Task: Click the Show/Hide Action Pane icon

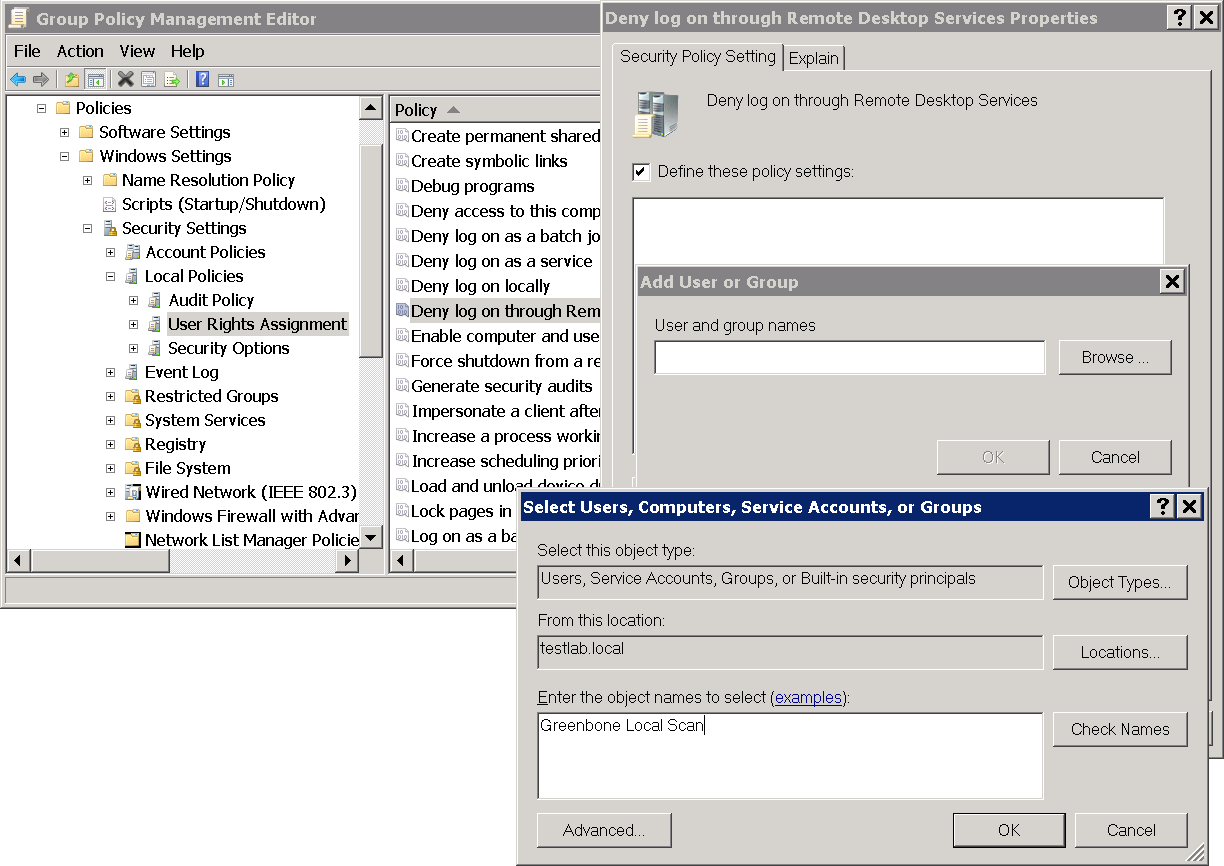Action: tap(226, 80)
